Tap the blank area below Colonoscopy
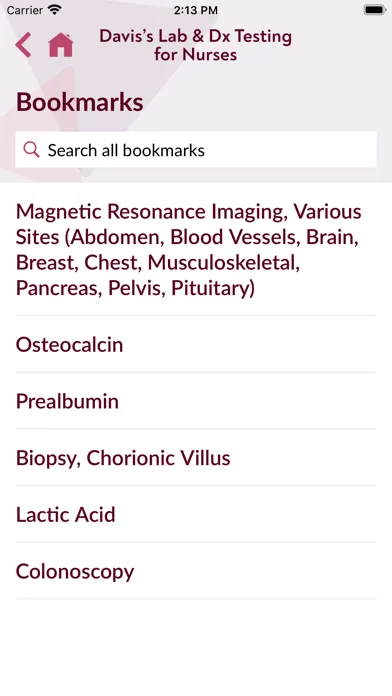This screenshot has height=696, width=392. click(196, 647)
